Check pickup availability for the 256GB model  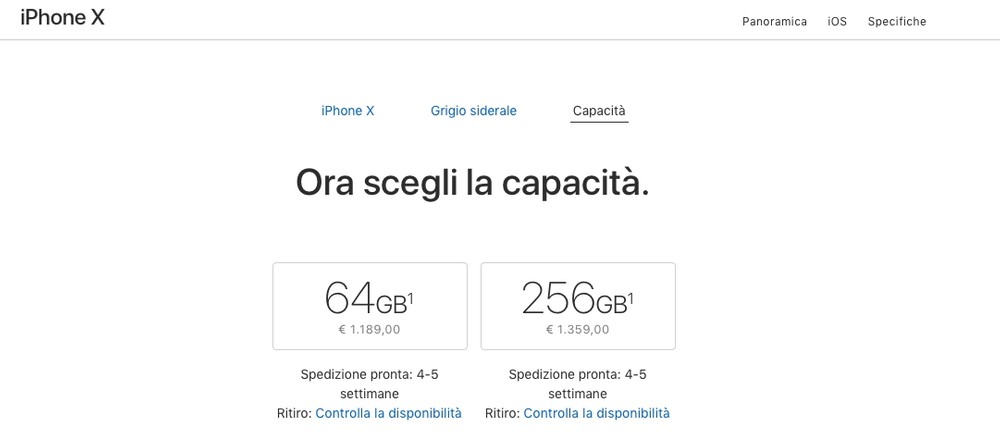pos(596,413)
